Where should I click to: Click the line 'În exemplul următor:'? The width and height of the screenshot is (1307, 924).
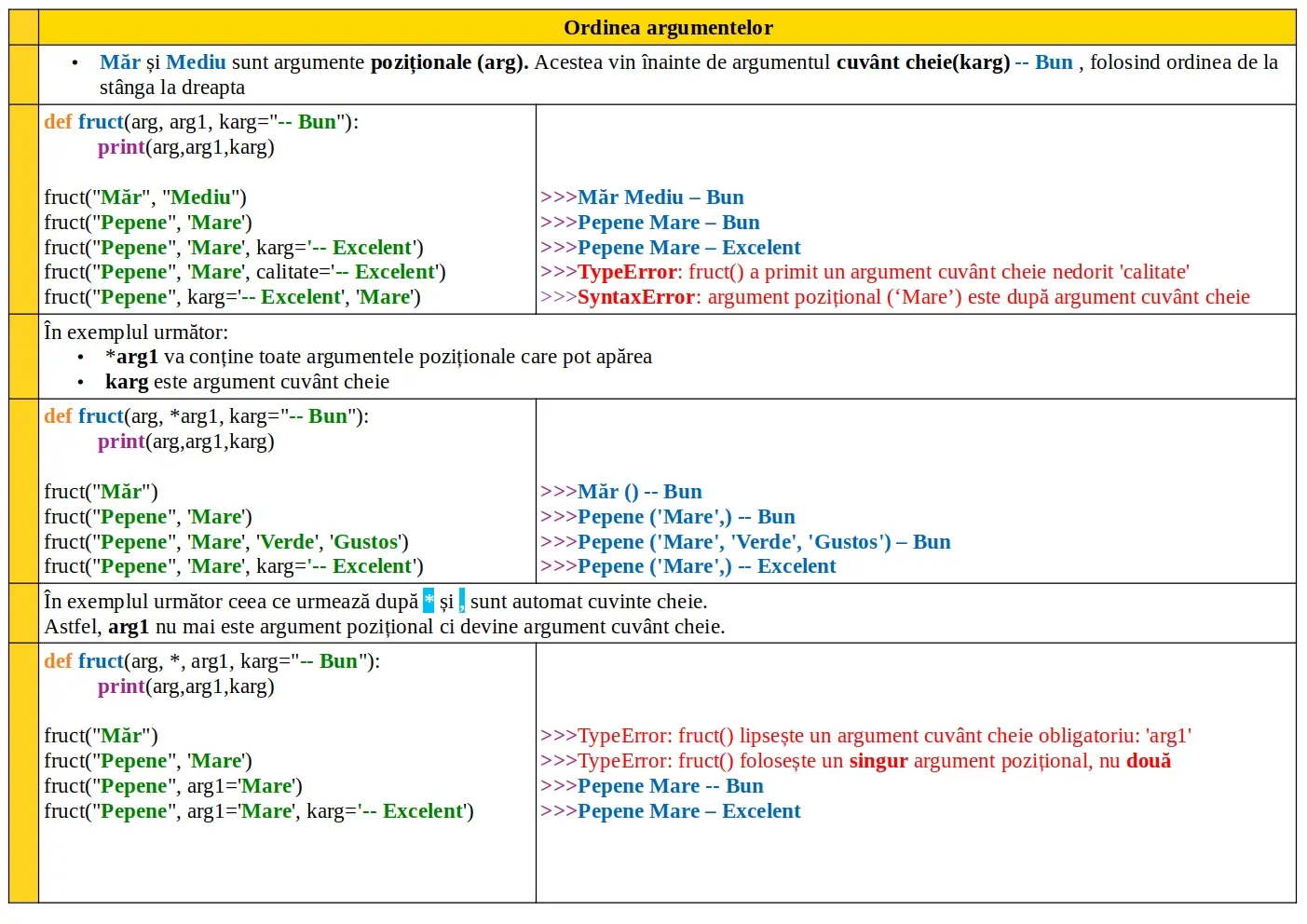pyautogui.click(x=136, y=333)
